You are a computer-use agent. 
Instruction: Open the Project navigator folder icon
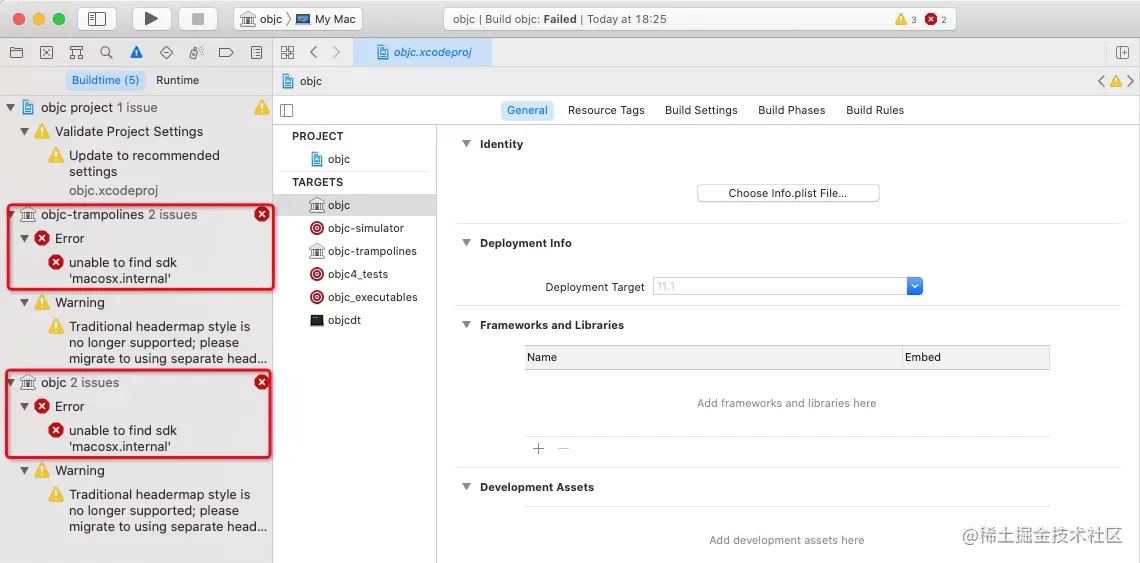pos(16,52)
